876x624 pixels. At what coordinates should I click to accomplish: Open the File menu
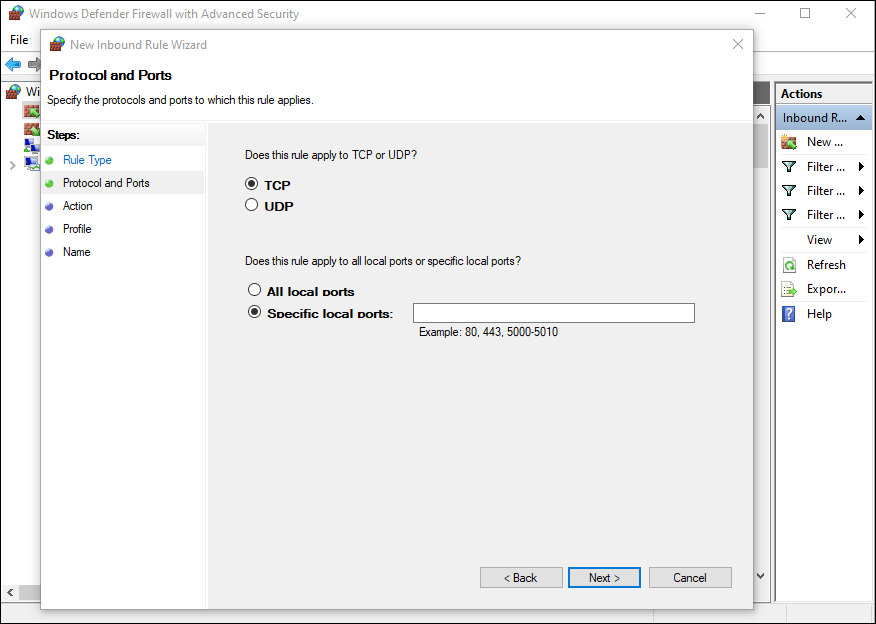[19, 40]
